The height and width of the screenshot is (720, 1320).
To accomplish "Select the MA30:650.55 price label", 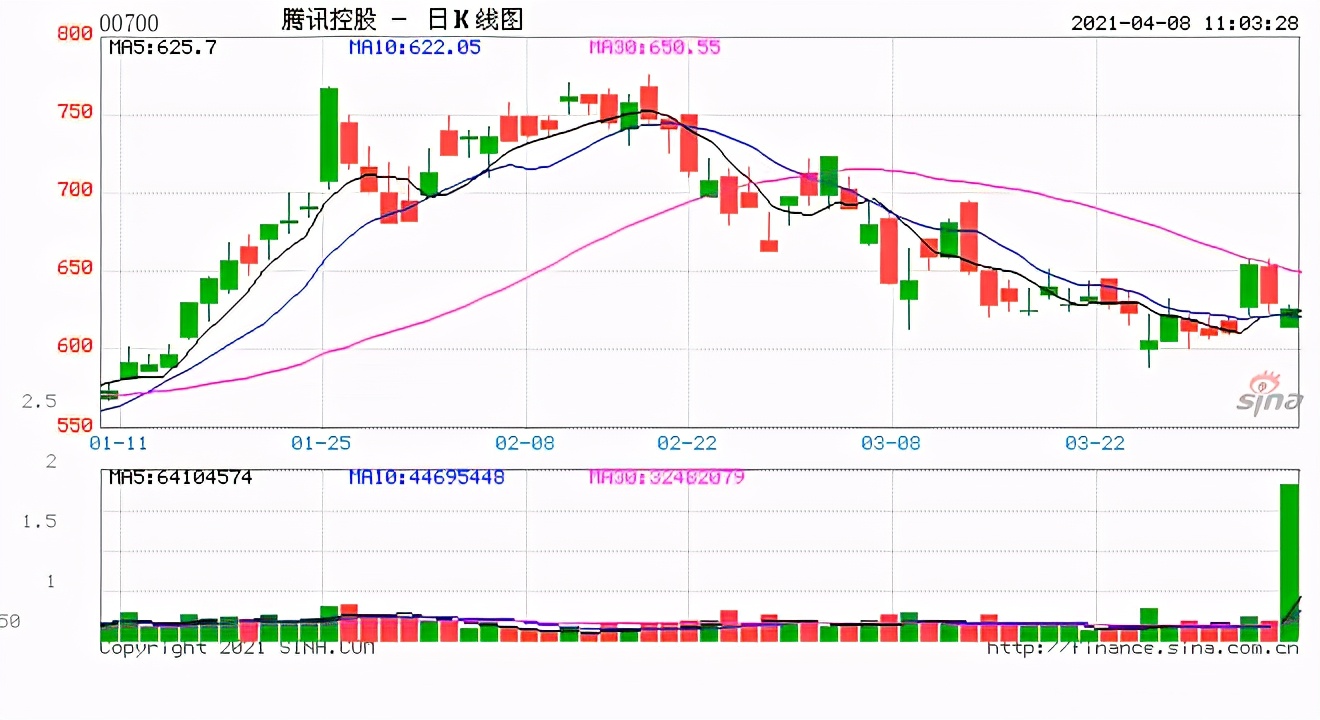I will coord(654,47).
